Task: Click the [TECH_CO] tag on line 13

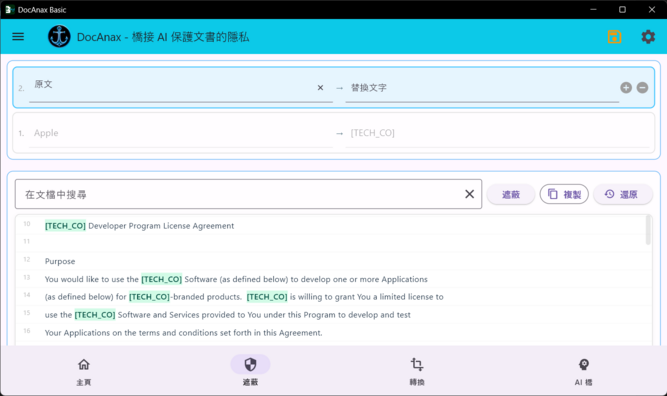Action: click(162, 279)
